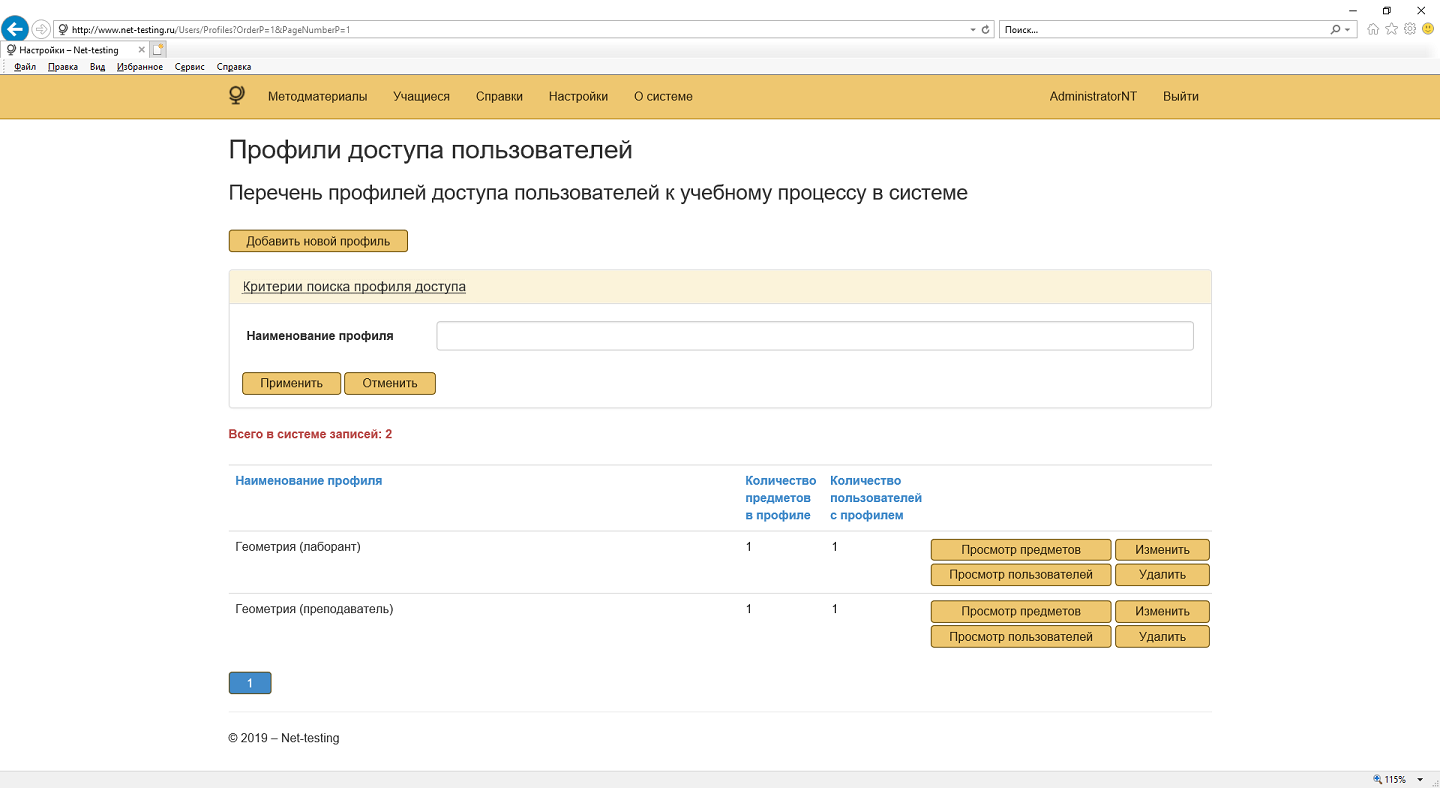
Task: Open browser home page icon
Action: tap(1373, 29)
